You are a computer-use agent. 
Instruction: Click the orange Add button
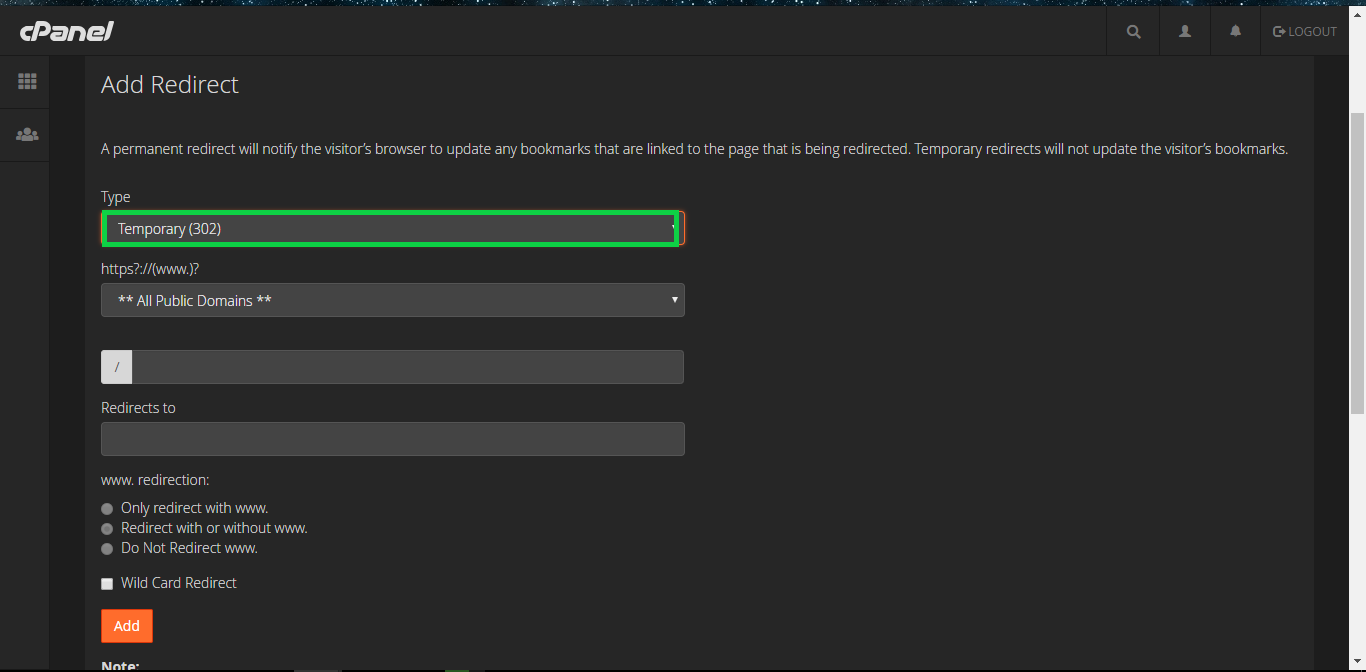coord(127,626)
